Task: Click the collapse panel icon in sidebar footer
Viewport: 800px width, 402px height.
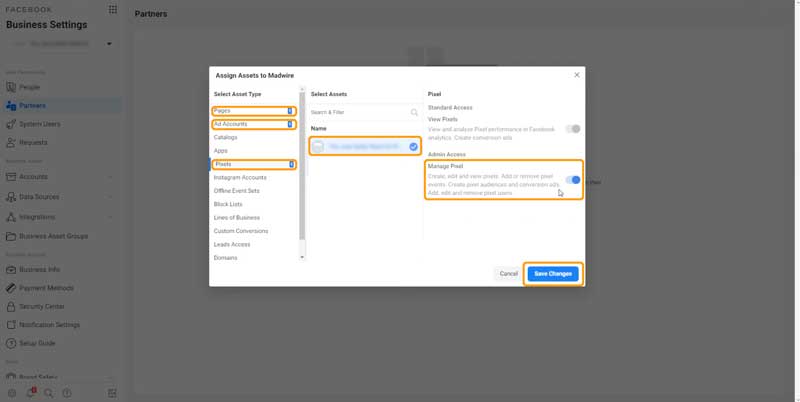Action: tap(112, 393)
